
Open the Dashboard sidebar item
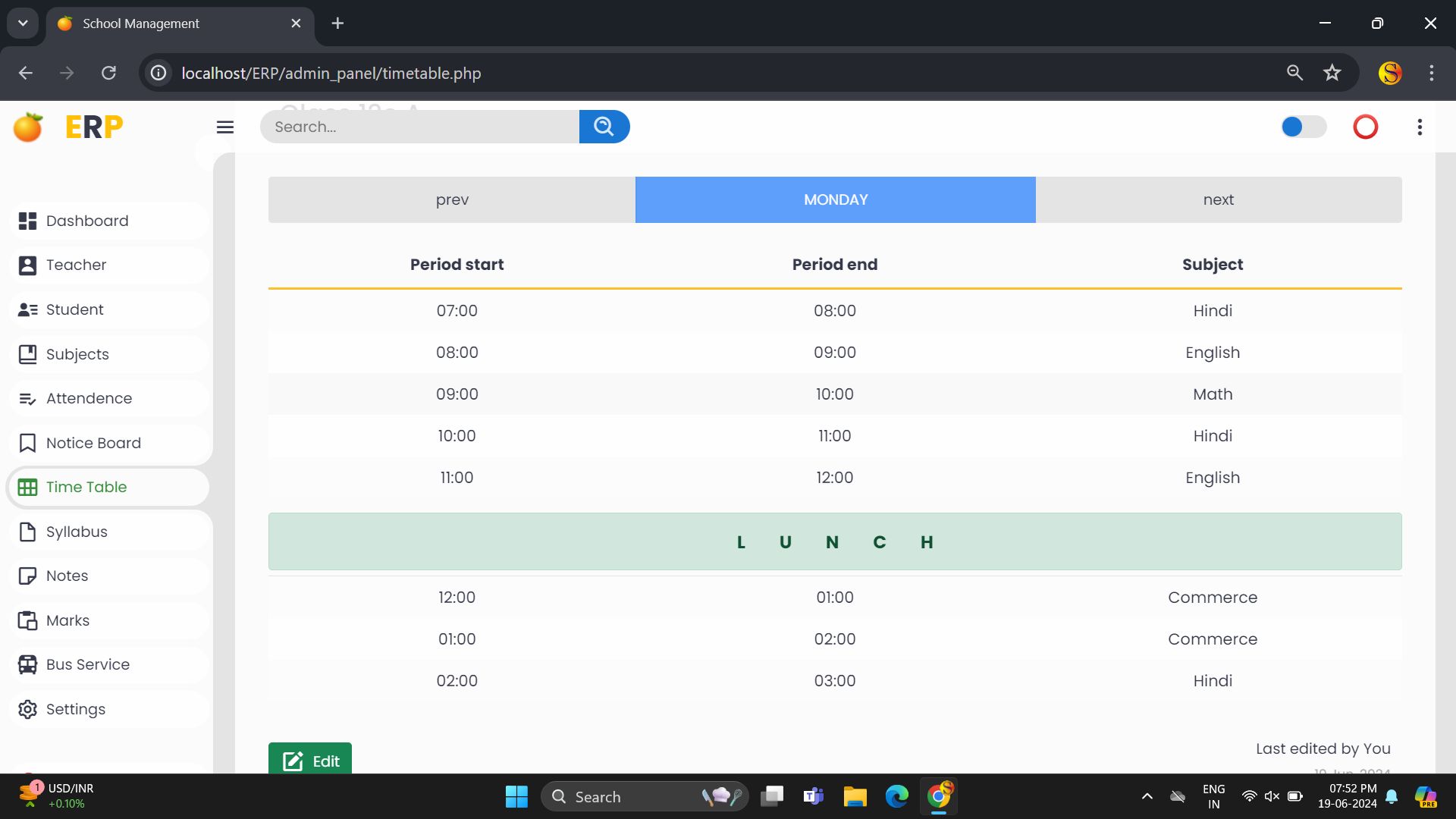pos(86,221)
